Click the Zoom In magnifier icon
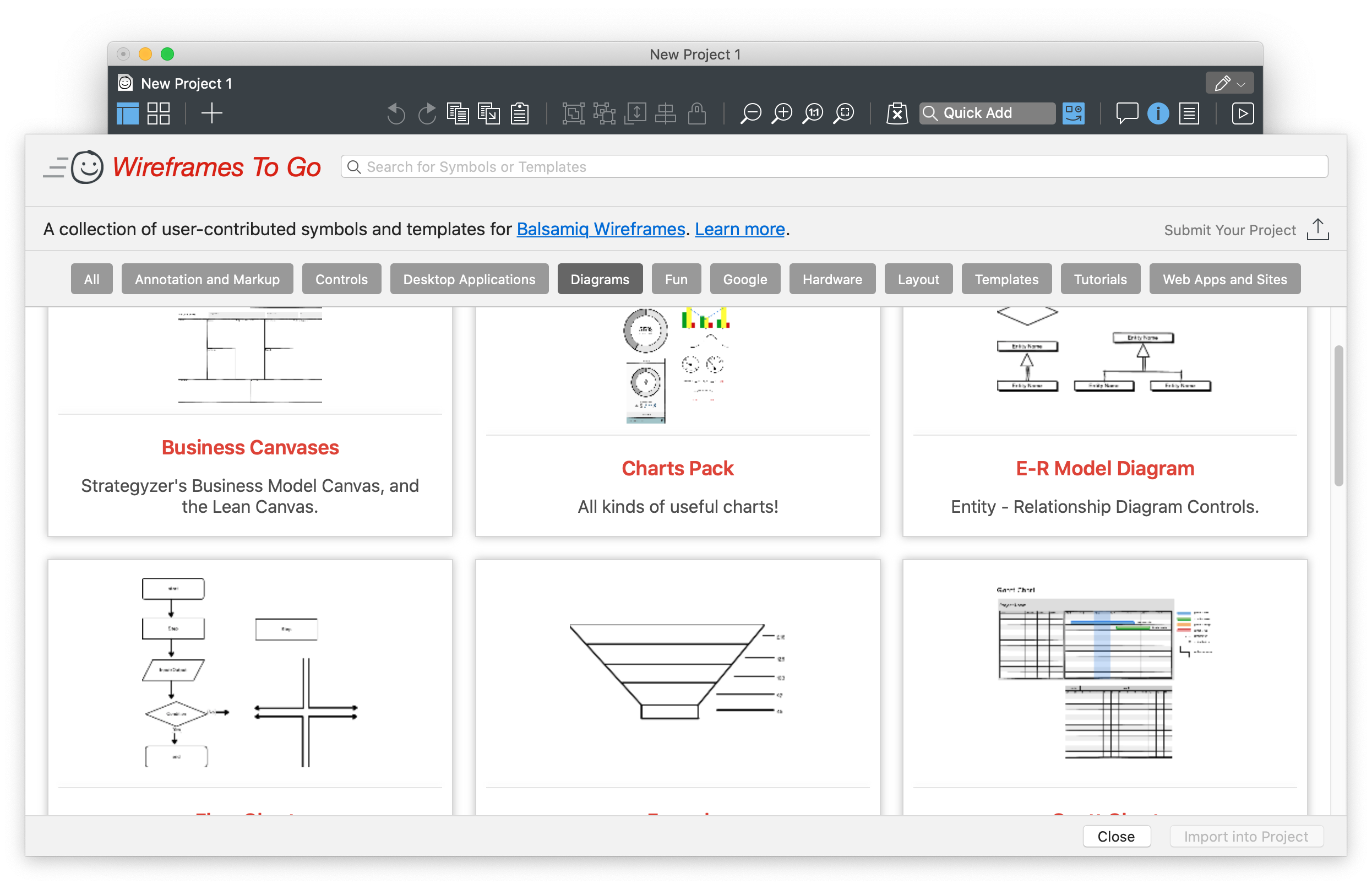Viewport: 1372px width, 889px height. click(x=782, y=113)
